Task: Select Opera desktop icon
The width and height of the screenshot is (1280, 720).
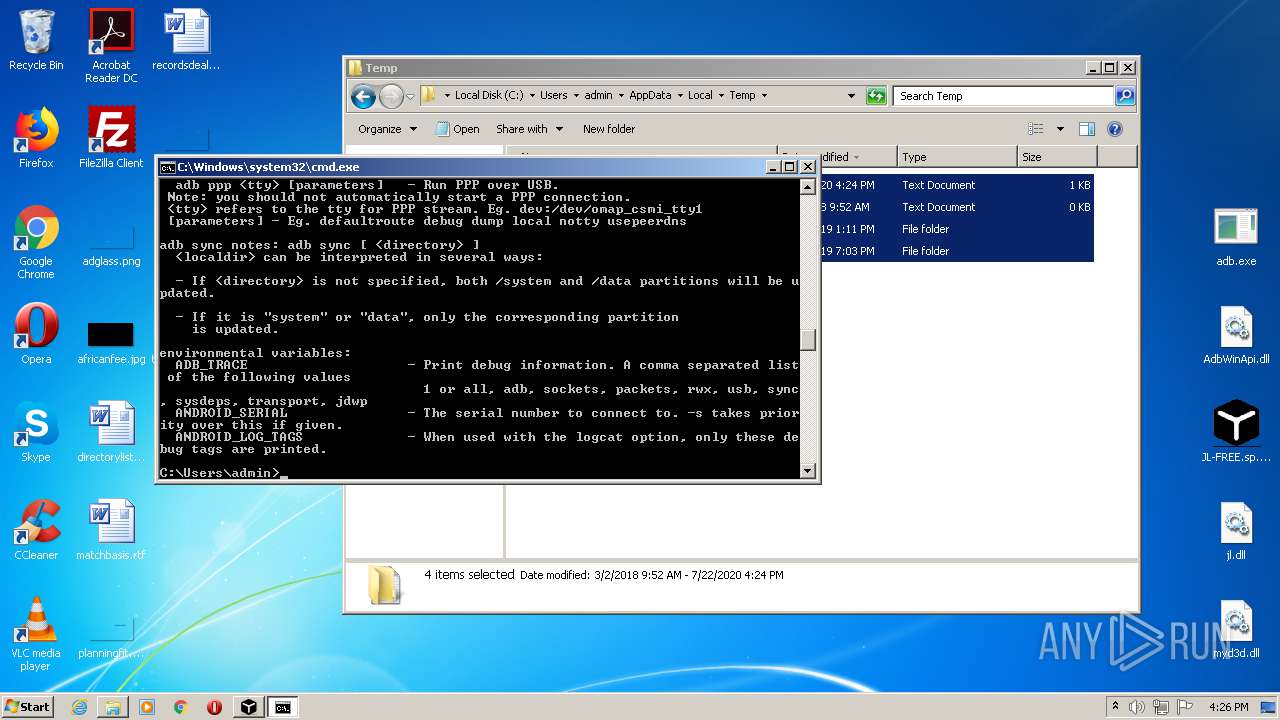Action: (x=36, y=334)
